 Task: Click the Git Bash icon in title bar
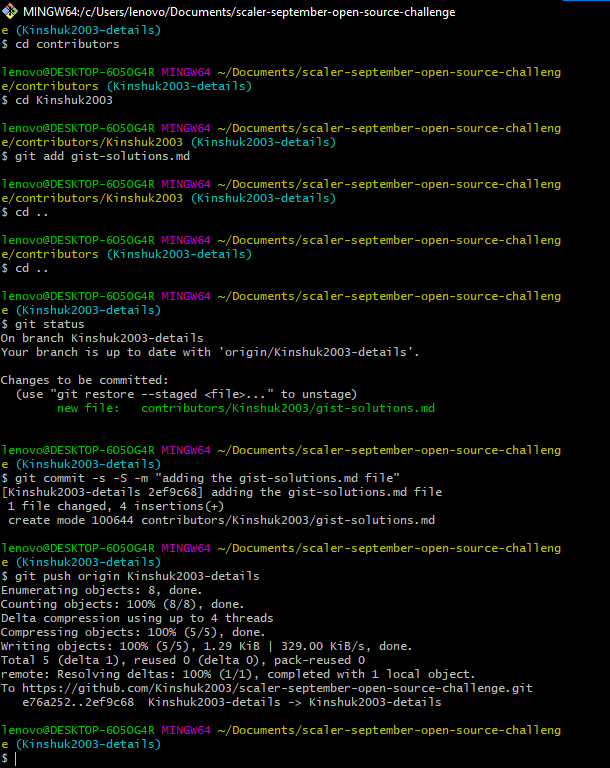[10, 11]
